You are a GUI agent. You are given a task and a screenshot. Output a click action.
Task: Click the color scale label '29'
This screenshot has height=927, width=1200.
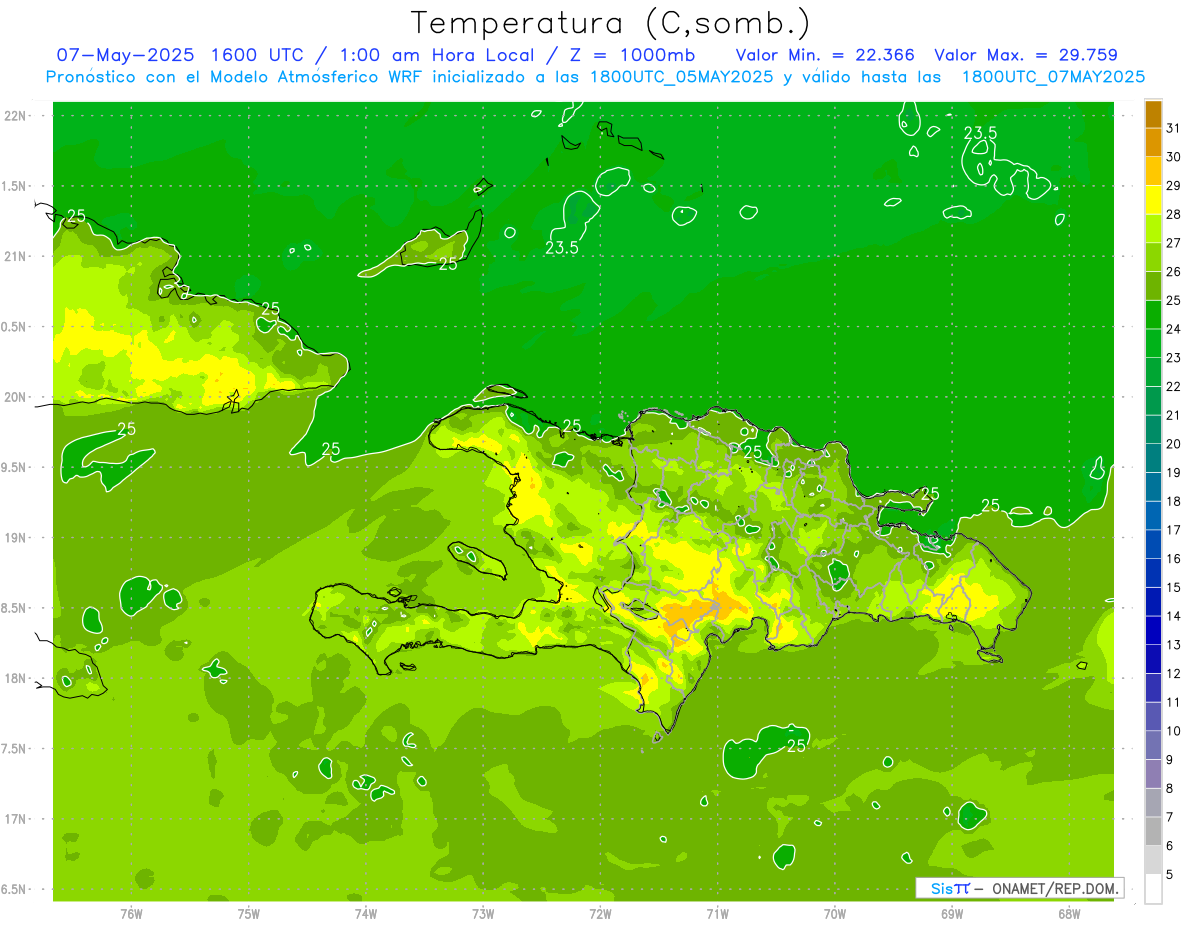1174,186
